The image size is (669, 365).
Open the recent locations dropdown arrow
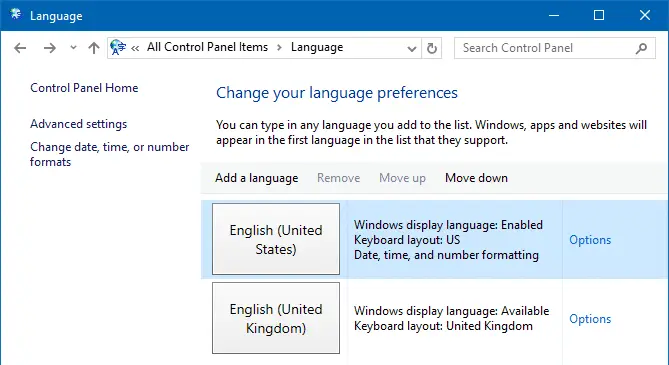pos(73,48)
